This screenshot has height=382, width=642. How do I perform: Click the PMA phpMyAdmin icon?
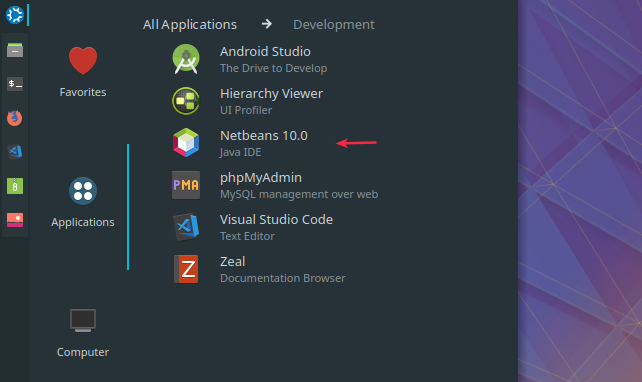pos(186,185)
